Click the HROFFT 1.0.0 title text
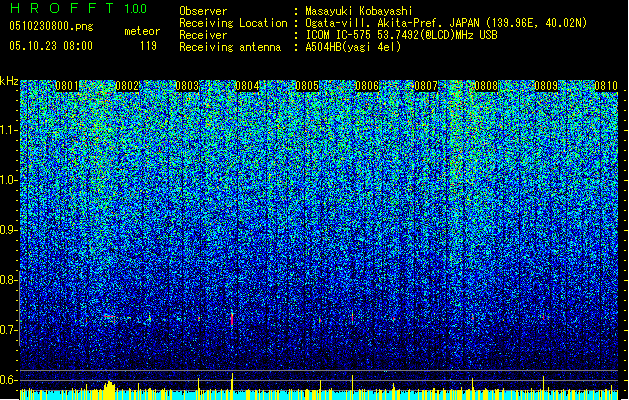The width and height of the screenshot is (629, 400). (x=78, y=8)
